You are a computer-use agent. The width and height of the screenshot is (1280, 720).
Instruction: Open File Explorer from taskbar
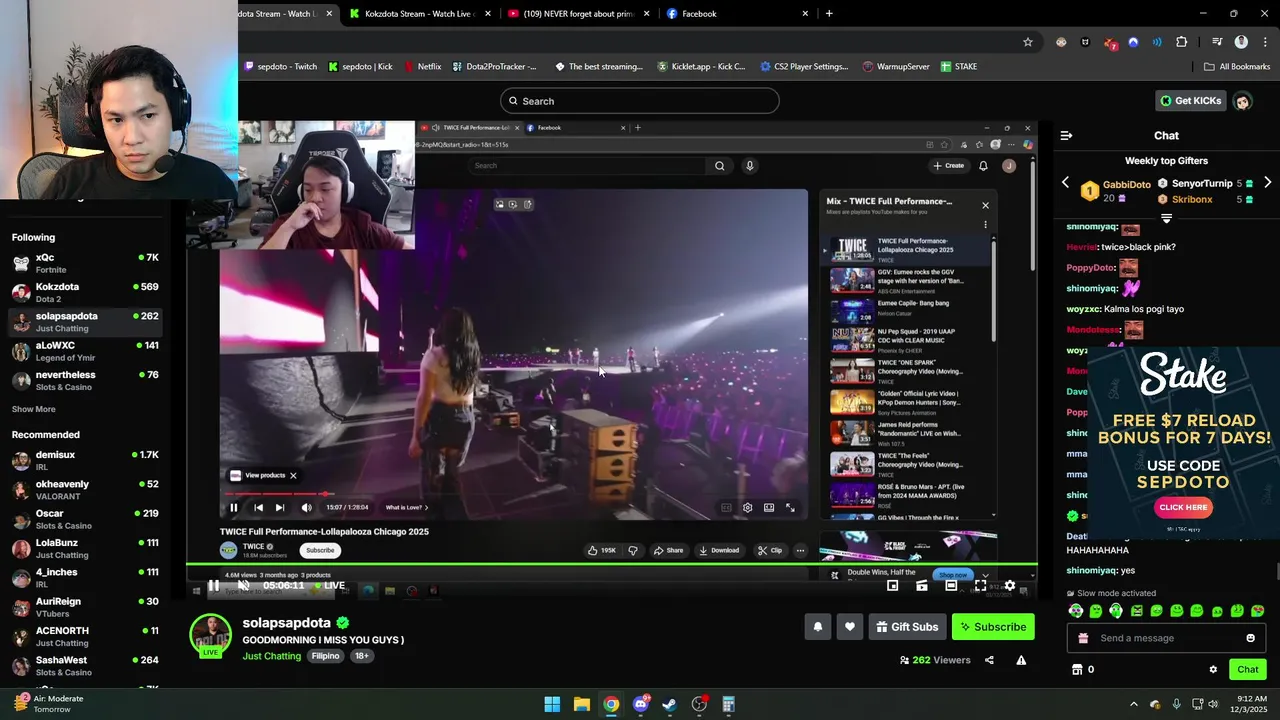pyautogui.click(x=581, y=704)
